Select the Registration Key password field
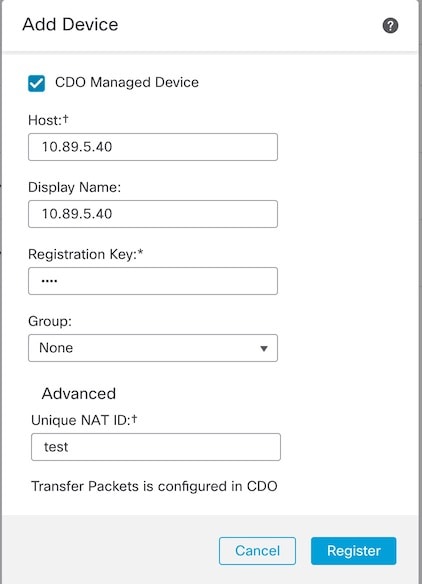422x584 pixels. coord(153,281)
